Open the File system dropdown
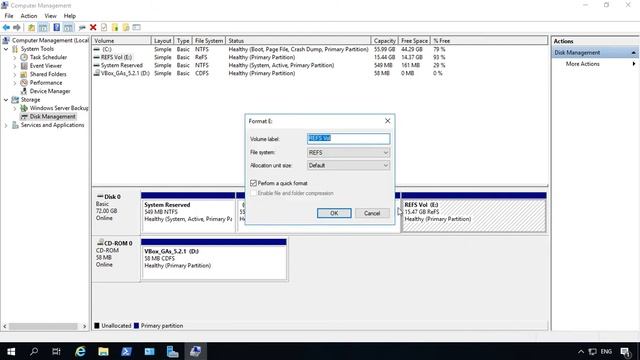Viewport: 640px width, 360px height. pyautogui.click(x=348, y=152)
